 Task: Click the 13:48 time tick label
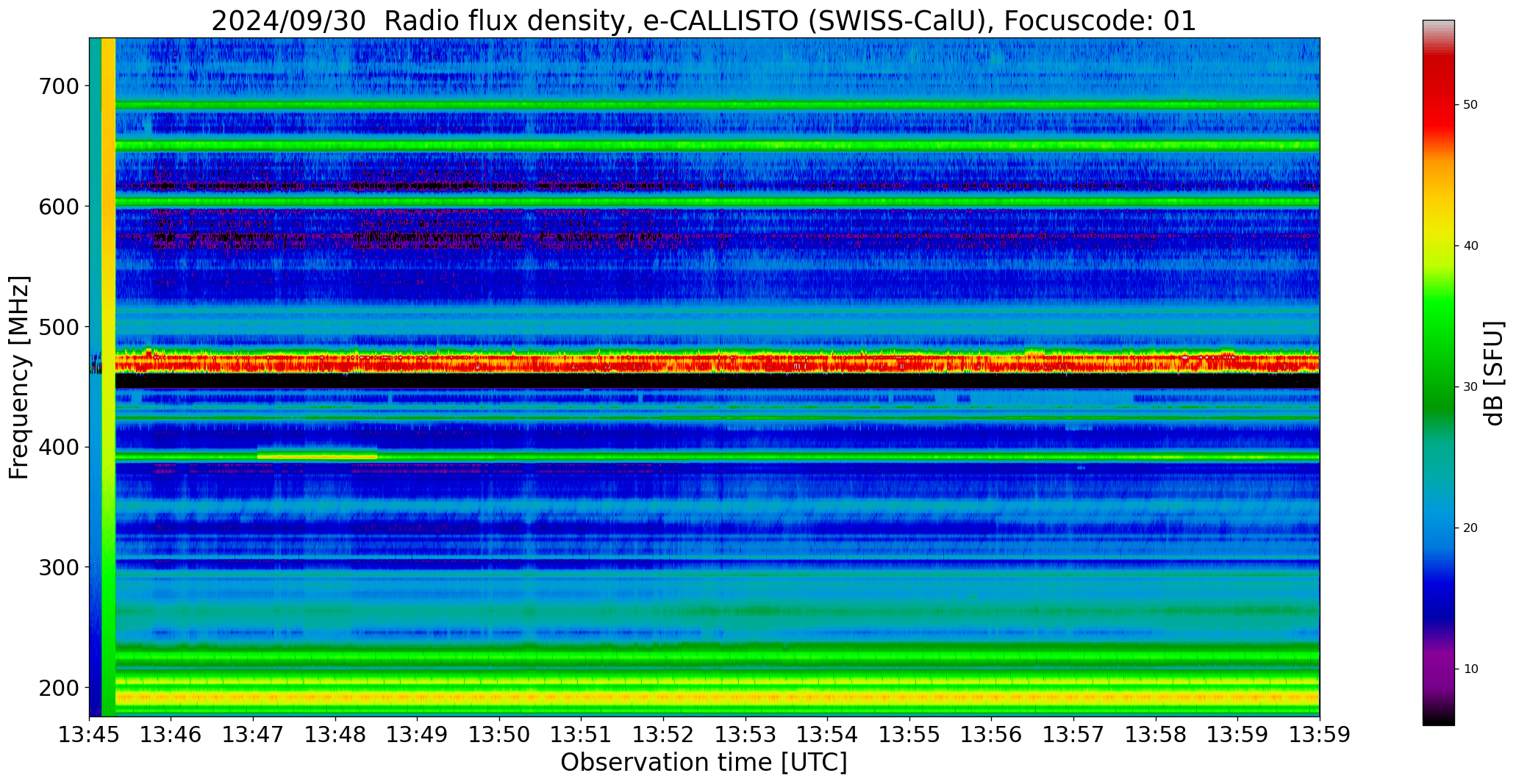click(x=336, y=735)
